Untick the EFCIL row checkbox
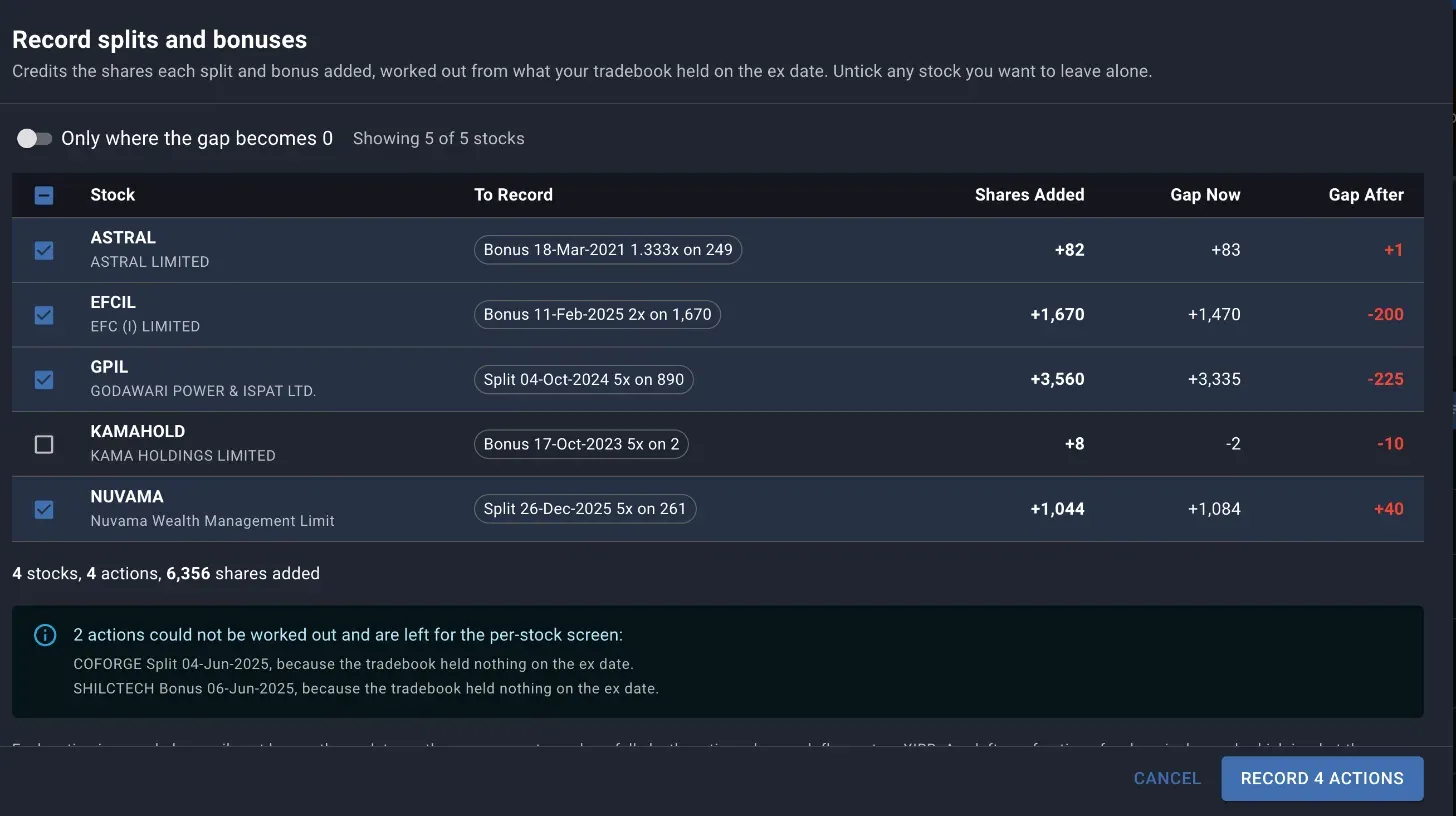 44,315
